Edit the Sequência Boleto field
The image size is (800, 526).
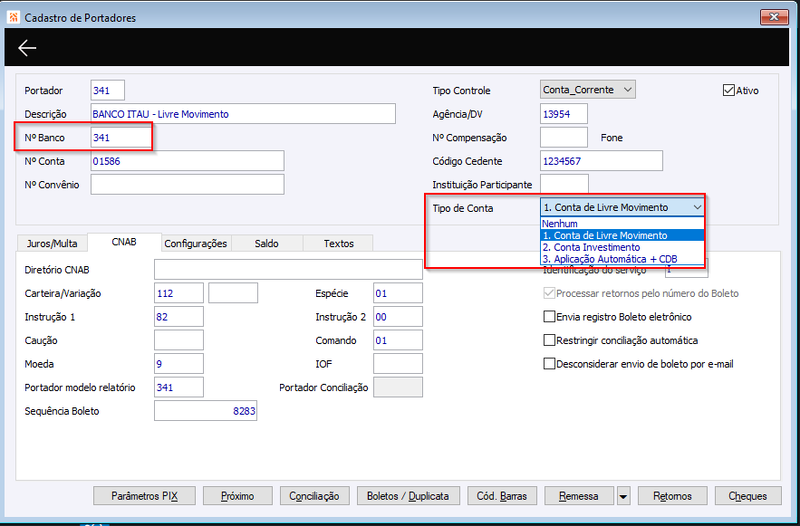(x=206, y=411)
